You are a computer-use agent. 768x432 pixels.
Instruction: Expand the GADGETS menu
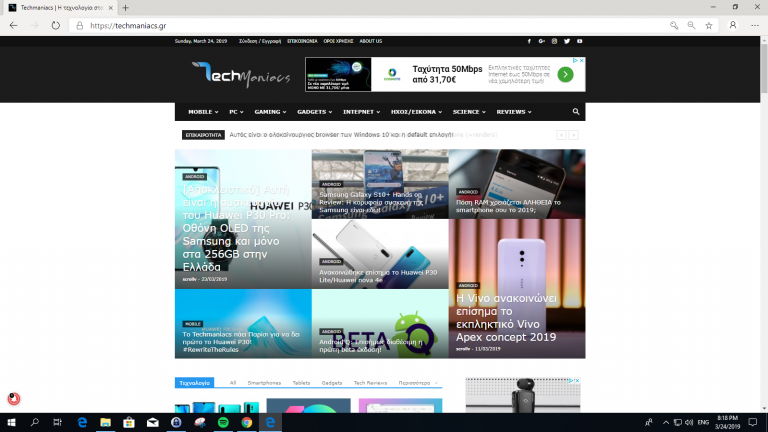pyautogui.click(x=314, y=112)
